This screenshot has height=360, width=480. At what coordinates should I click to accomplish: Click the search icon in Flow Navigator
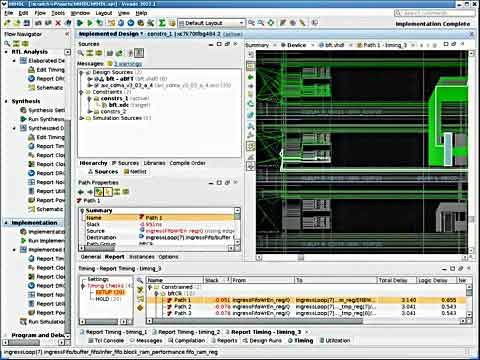(x=7, y=44)
